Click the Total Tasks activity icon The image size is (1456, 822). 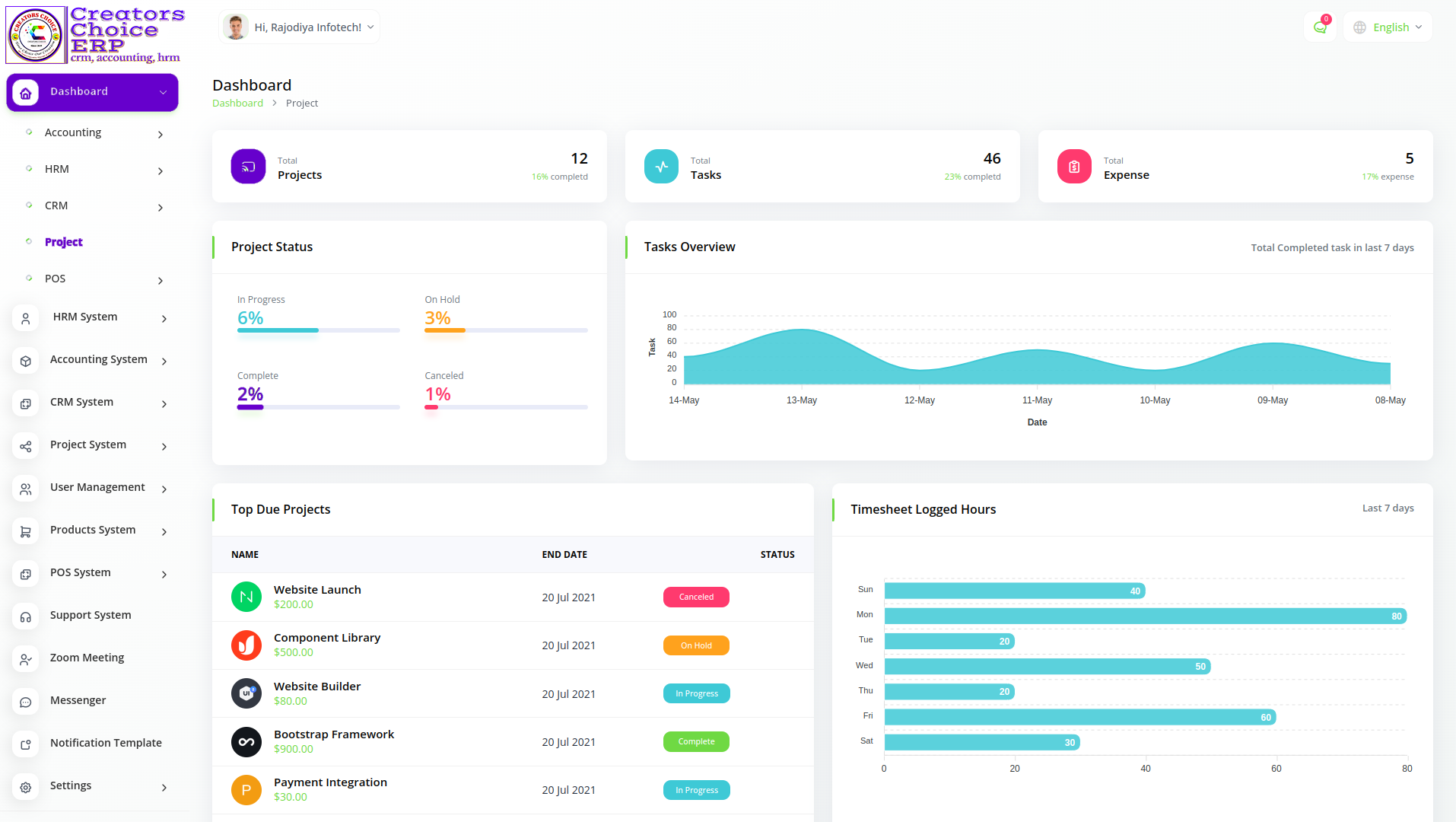[661, 167]
